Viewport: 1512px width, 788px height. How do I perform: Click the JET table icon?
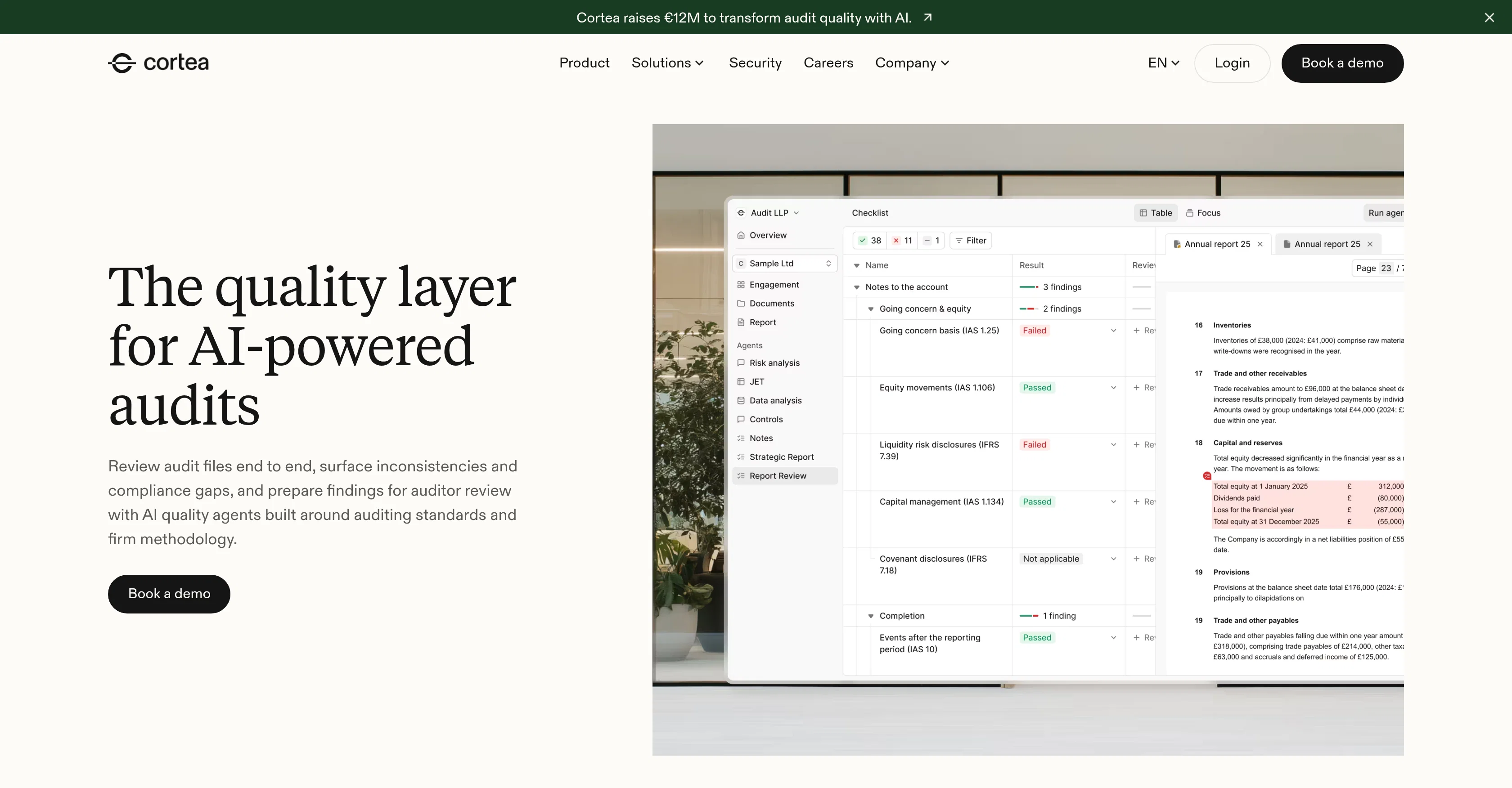tap(741, 381)
